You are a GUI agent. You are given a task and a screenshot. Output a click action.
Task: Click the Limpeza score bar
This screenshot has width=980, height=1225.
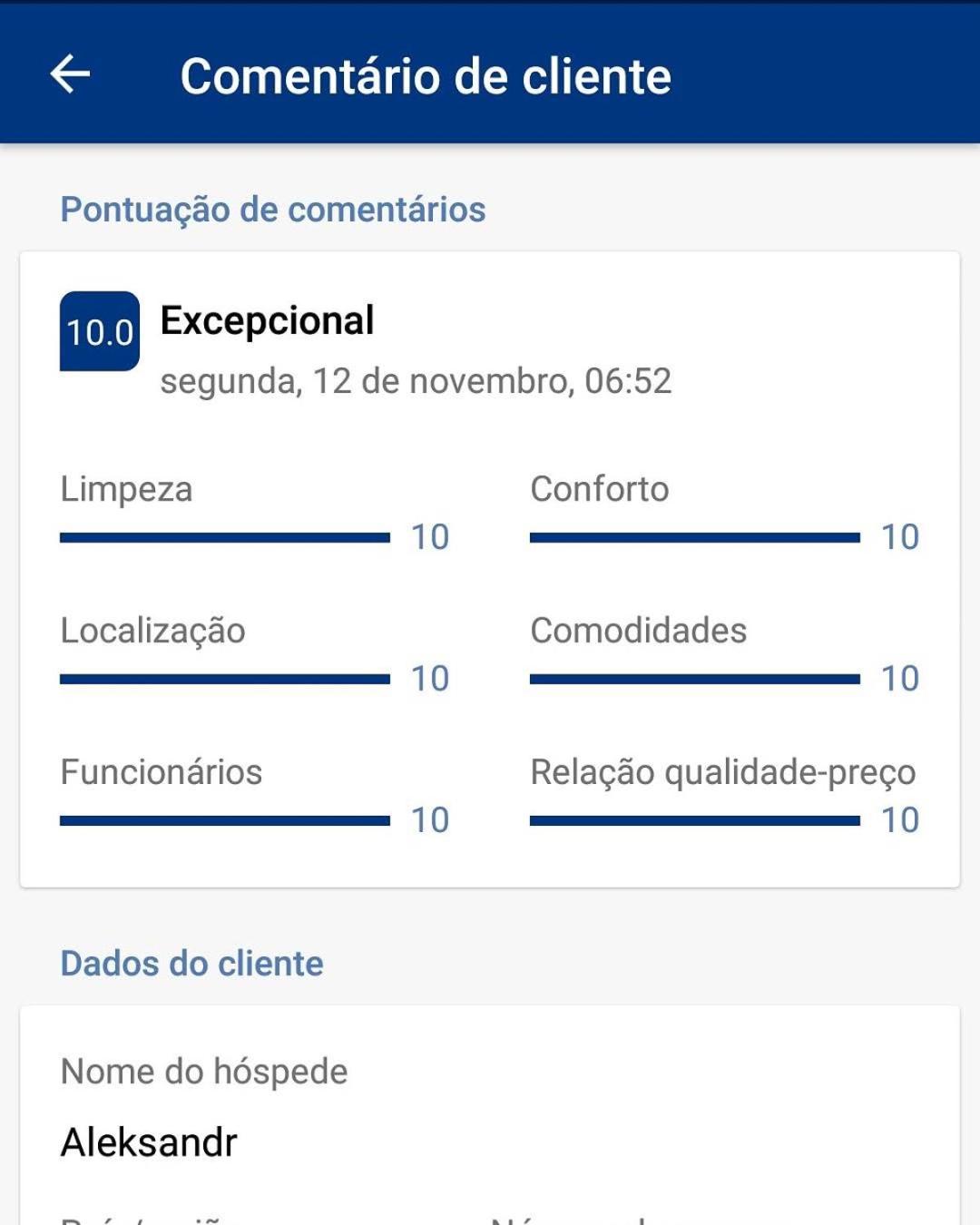[x=225, y=538]
